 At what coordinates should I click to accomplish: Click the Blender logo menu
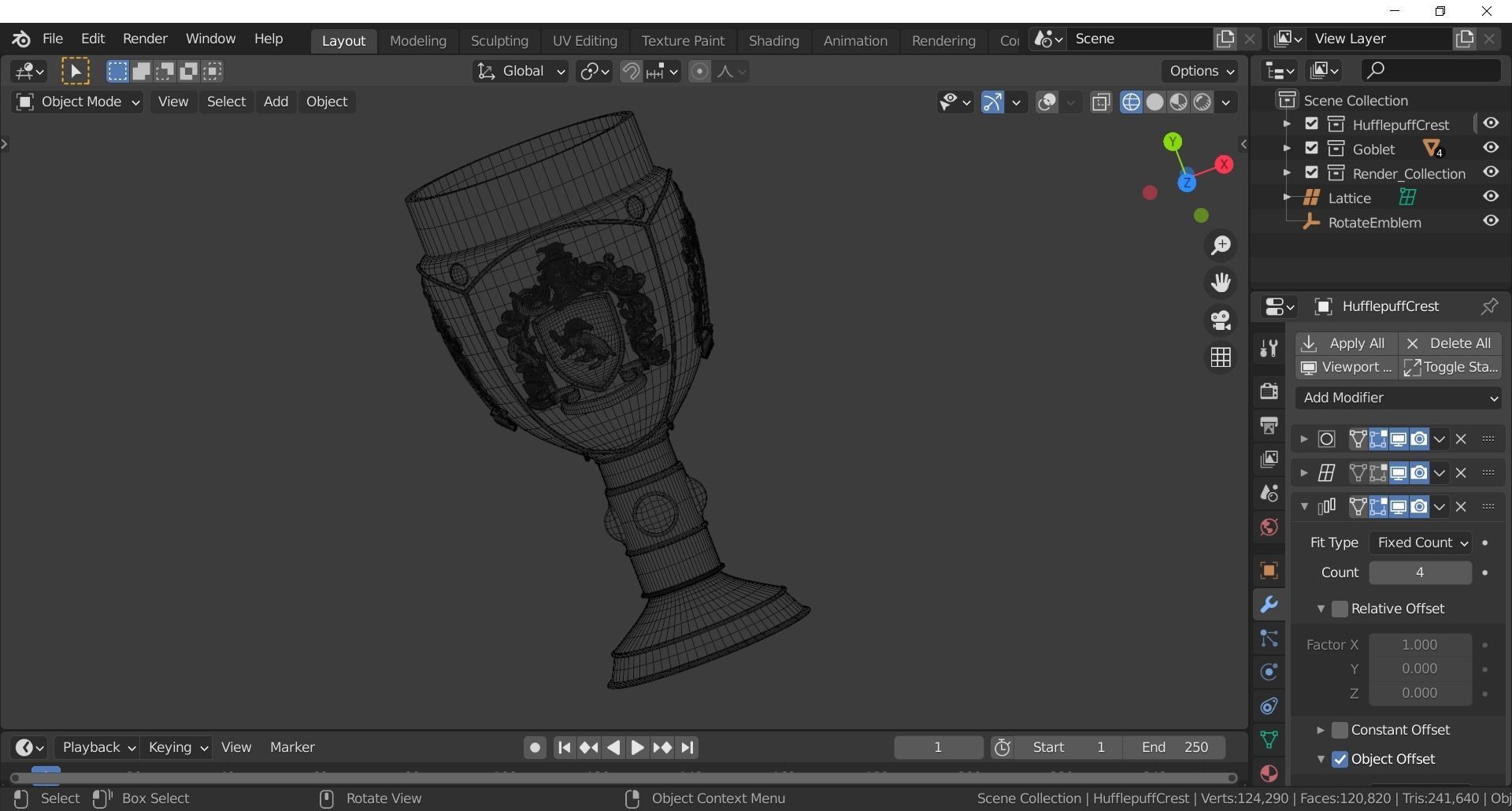pyautogui.click(x=21, y=39)
